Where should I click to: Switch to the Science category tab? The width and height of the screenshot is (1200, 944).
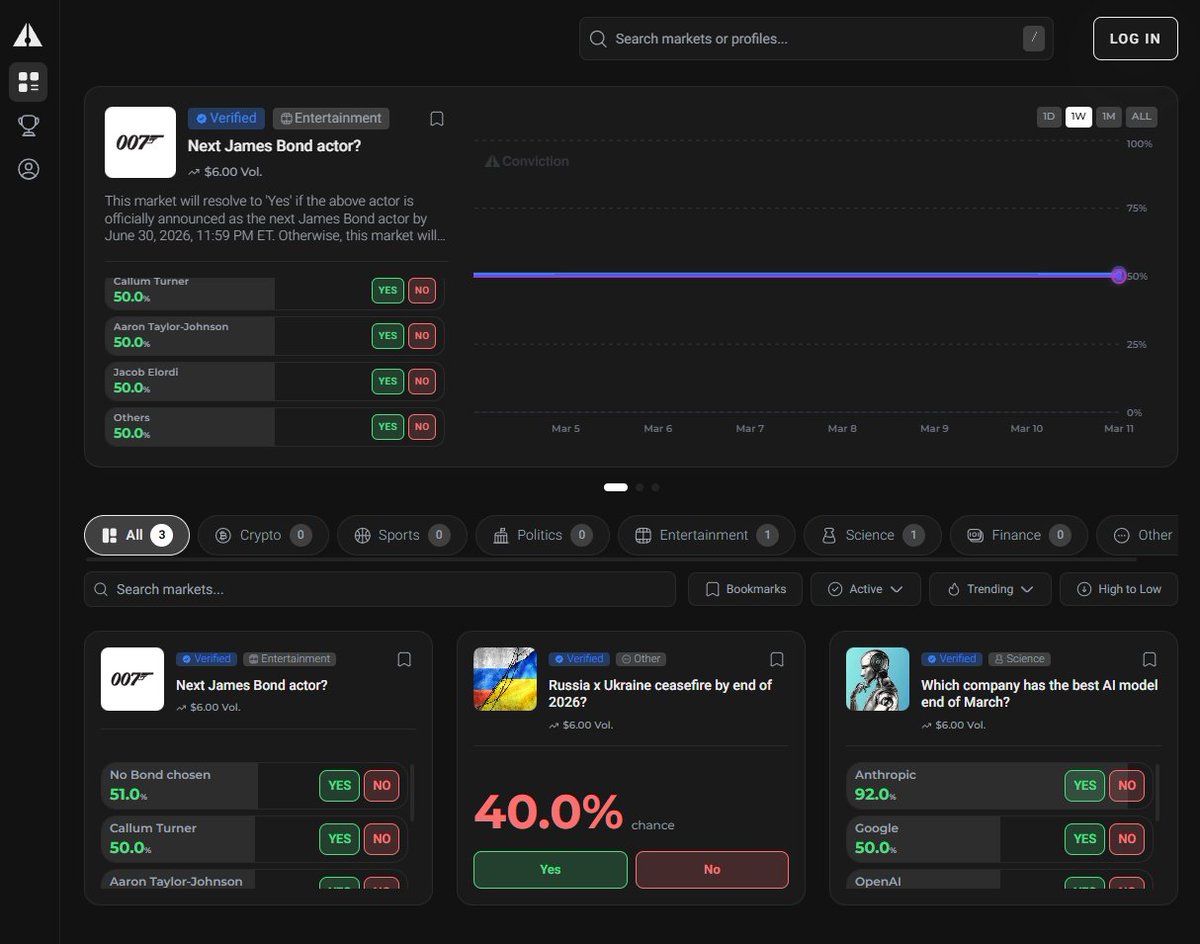pos(871,535)
